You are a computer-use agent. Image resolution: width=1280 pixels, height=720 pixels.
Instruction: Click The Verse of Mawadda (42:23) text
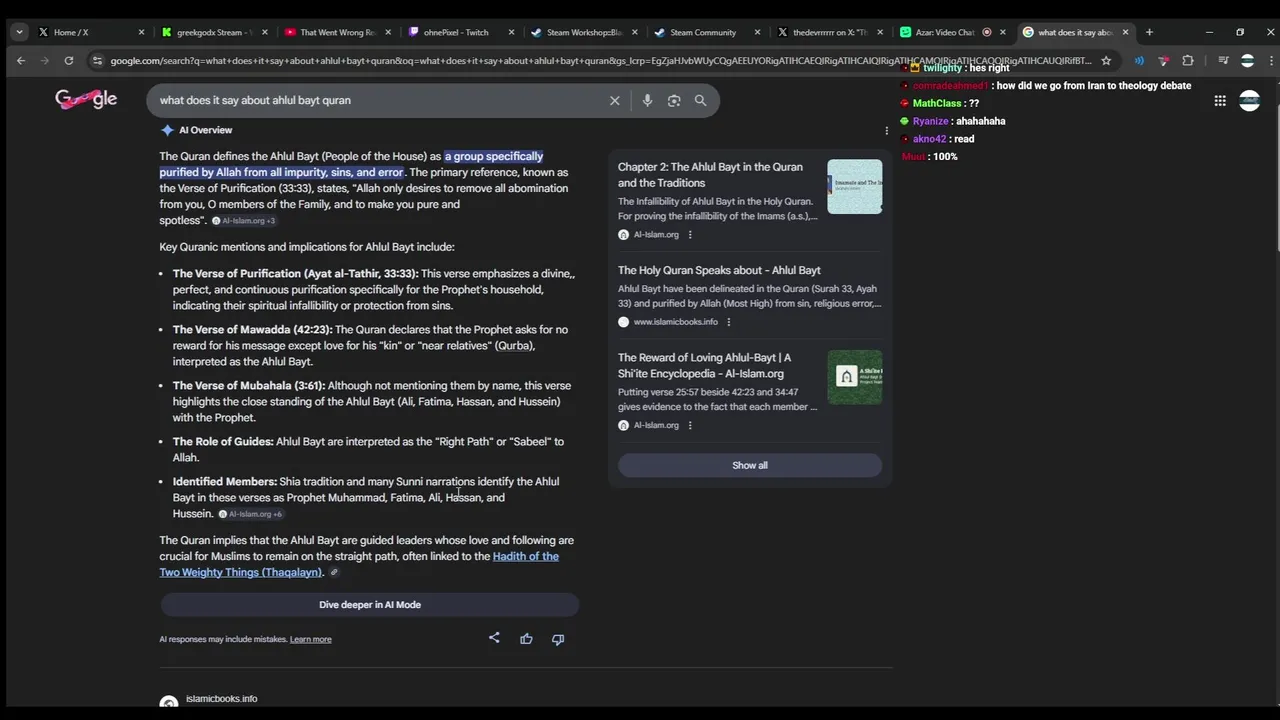tap(252, 329)
